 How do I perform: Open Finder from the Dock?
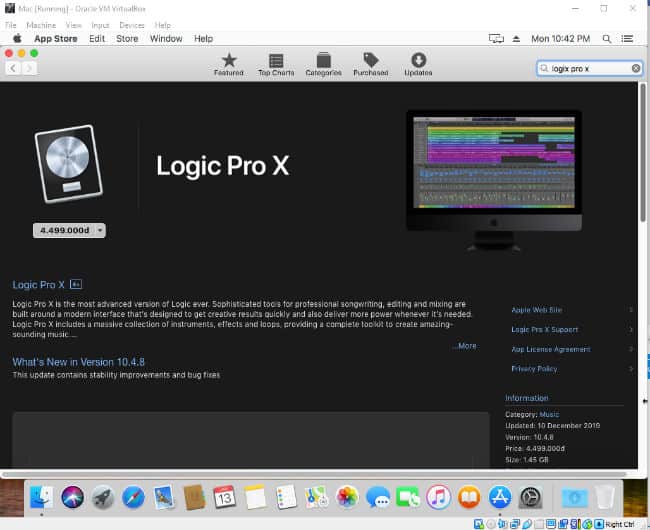click(41, 497)
